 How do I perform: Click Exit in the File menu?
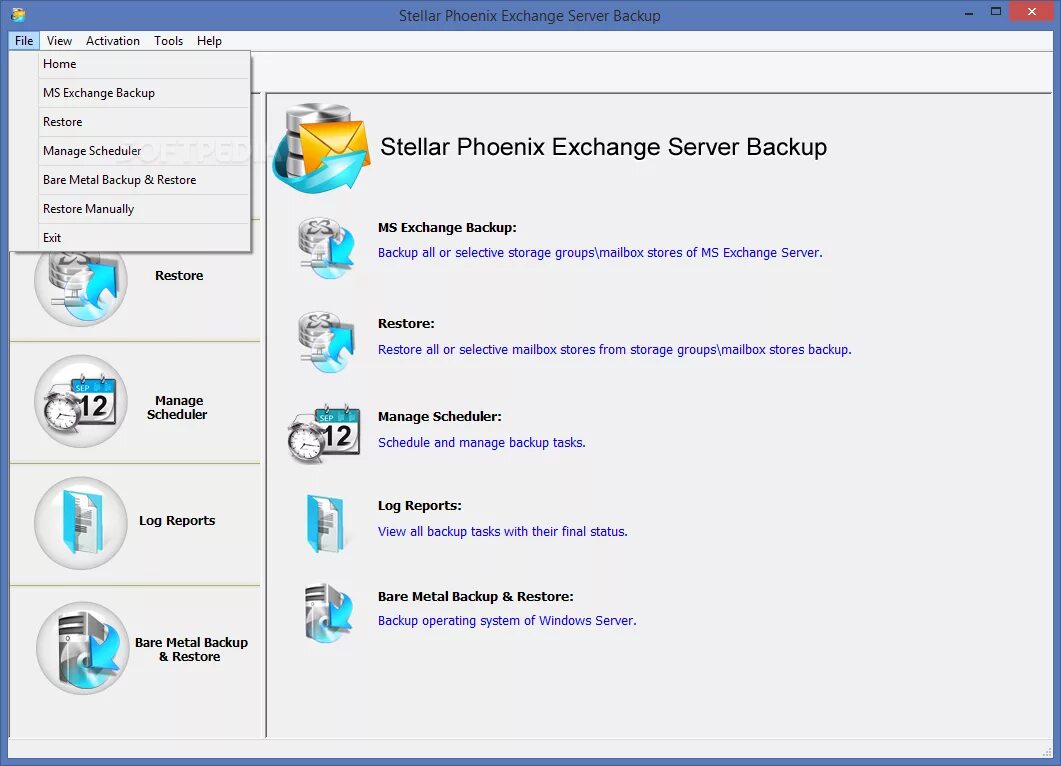click(145, 238)
